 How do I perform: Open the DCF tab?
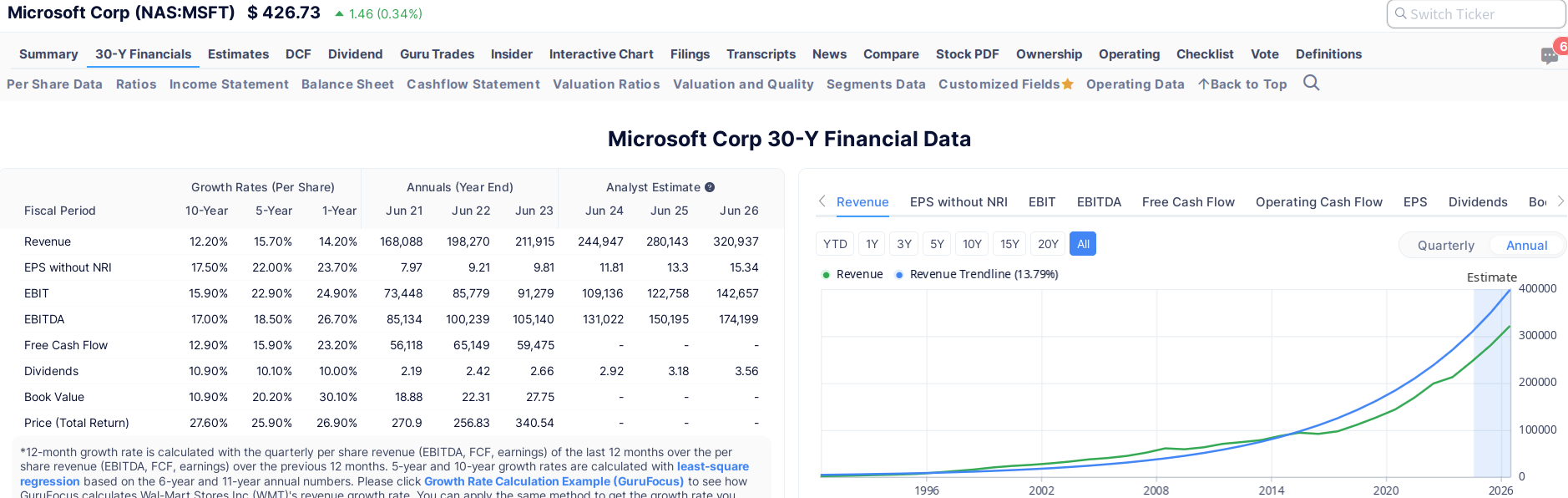click(298, 54)
